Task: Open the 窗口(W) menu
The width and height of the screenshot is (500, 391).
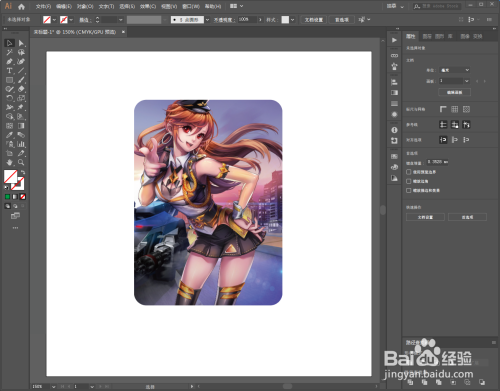Action: [191, 6]
